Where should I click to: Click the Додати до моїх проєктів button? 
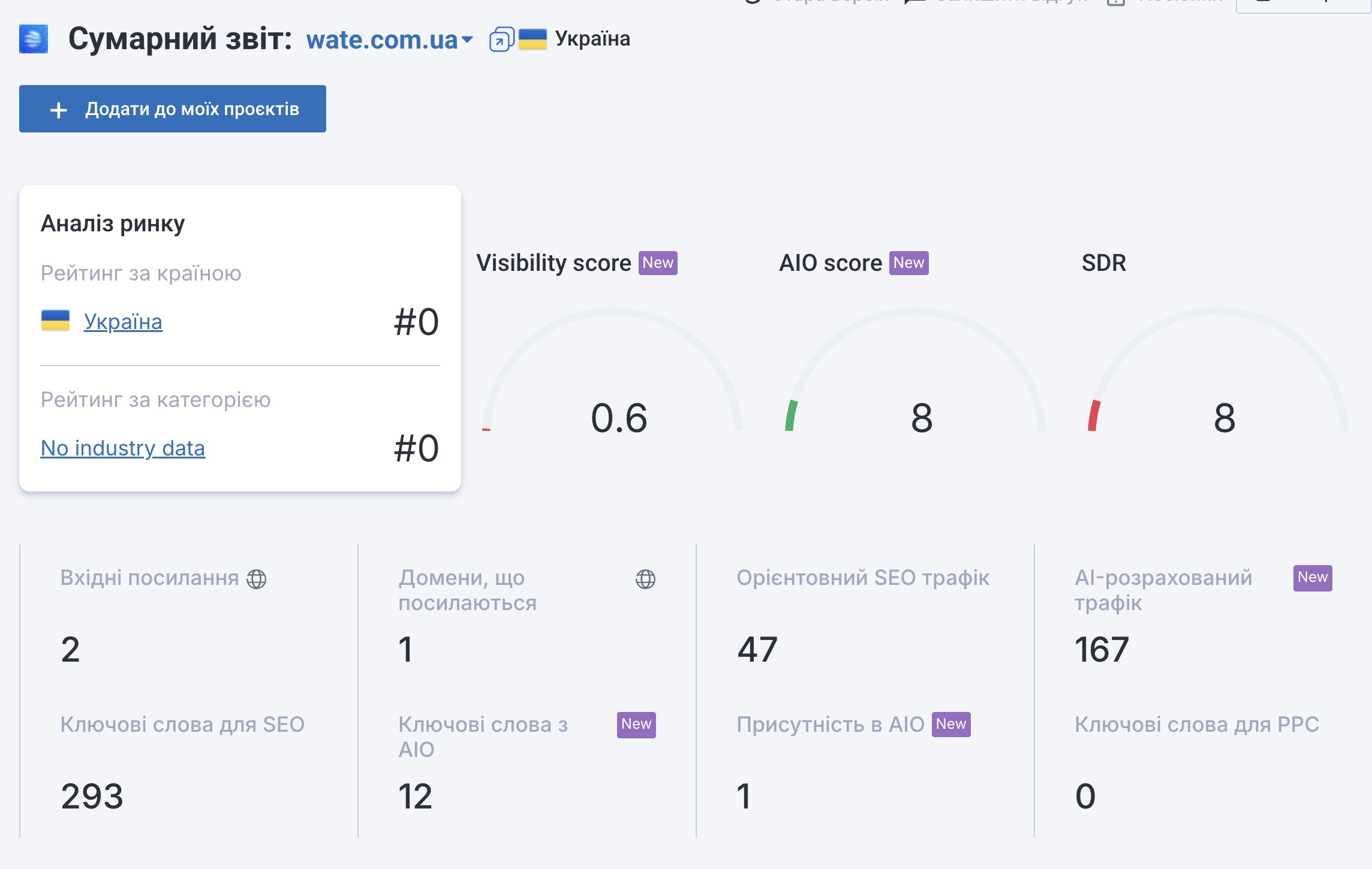click(x=173, y=109)
